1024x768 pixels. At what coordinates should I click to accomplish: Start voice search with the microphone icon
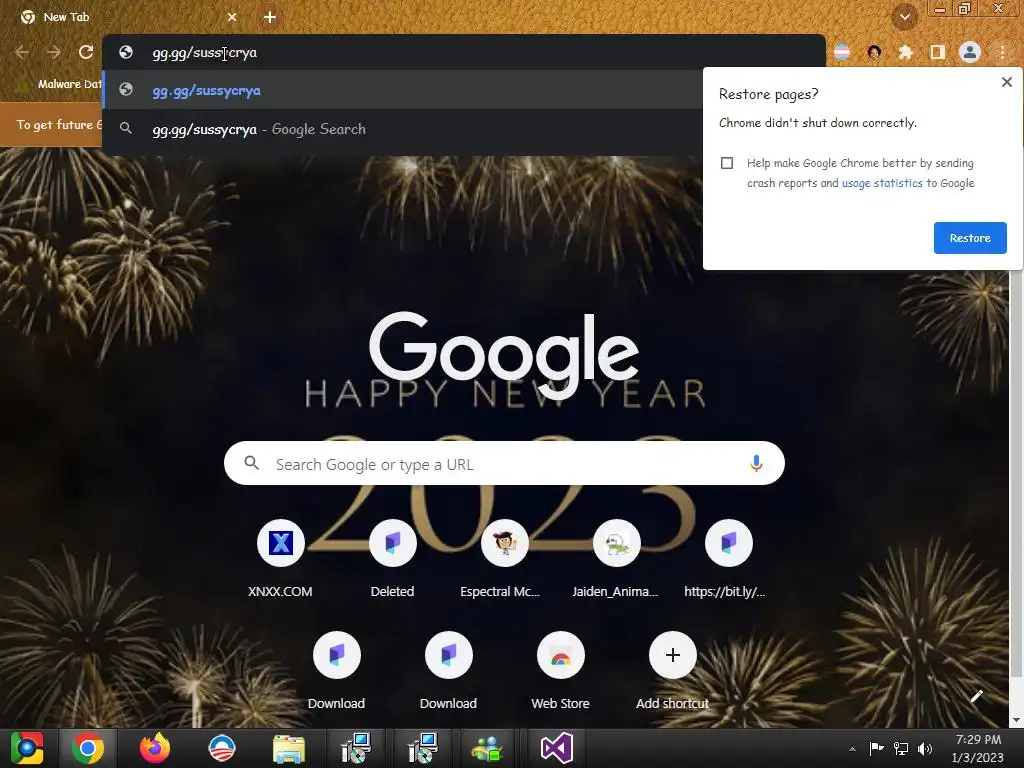tap(756, 463)
